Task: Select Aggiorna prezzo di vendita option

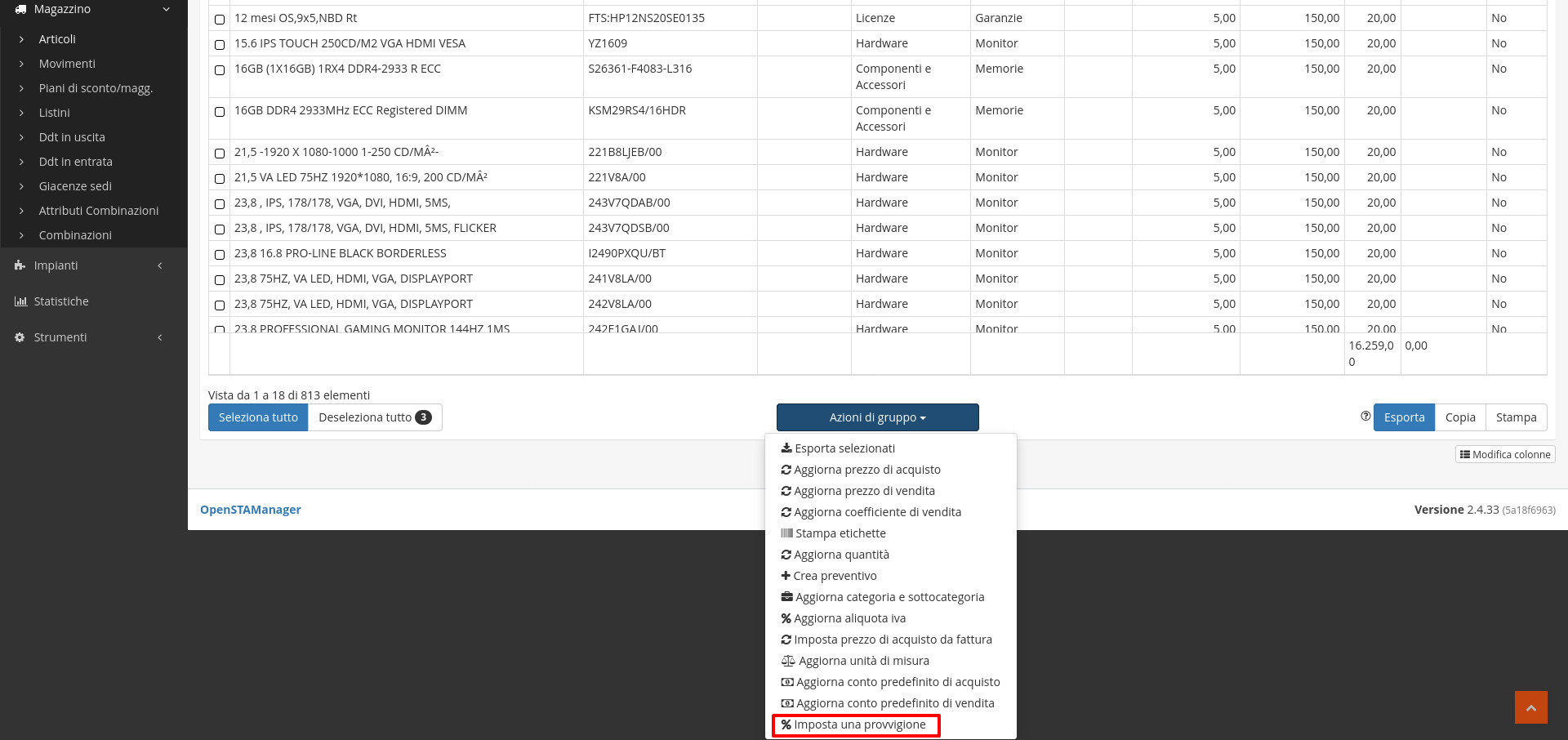Action: [864, 491]
